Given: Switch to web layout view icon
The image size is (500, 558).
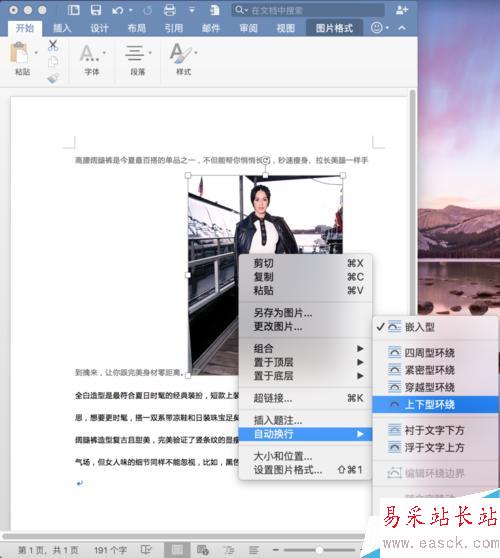Looking at the screenshot, I should click(202, 550).
